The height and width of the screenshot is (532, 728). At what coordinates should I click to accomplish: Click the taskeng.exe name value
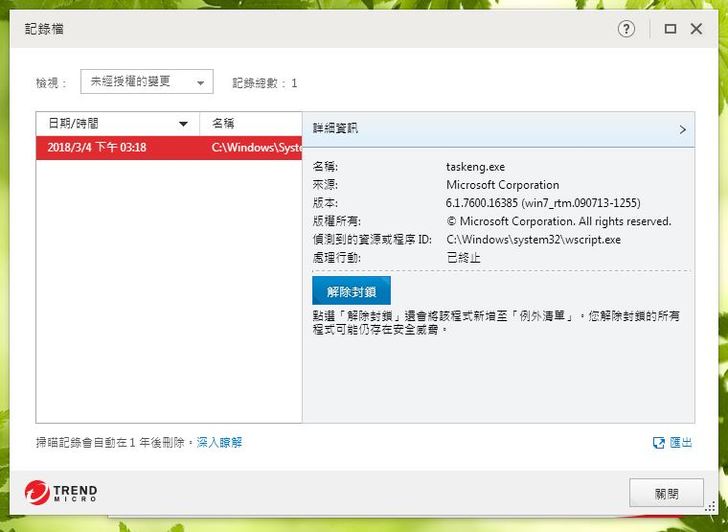475,167
